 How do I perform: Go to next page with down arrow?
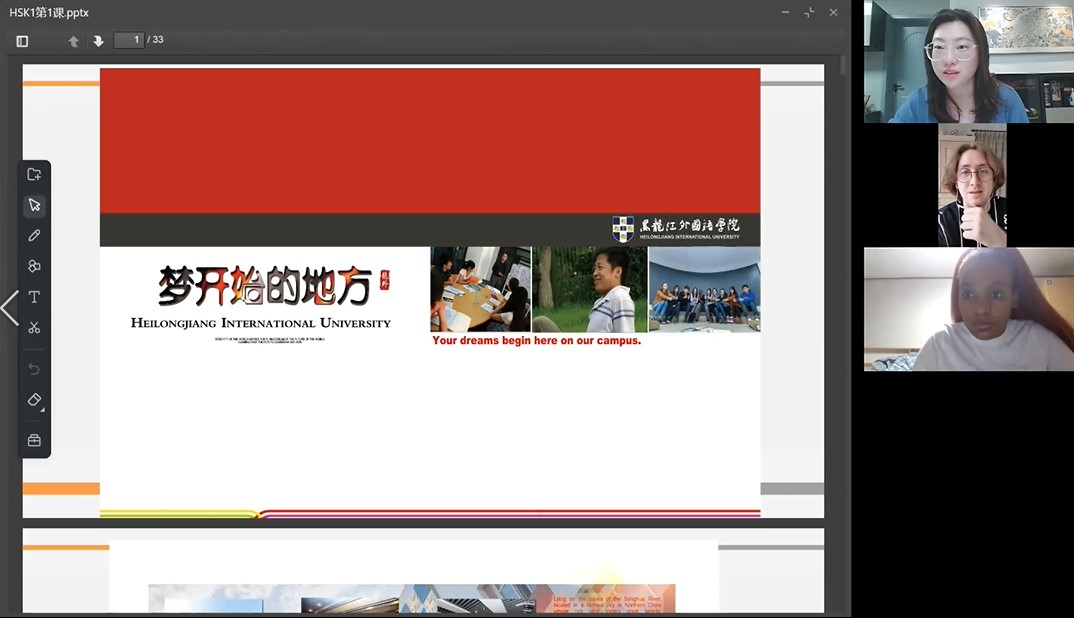99,41
